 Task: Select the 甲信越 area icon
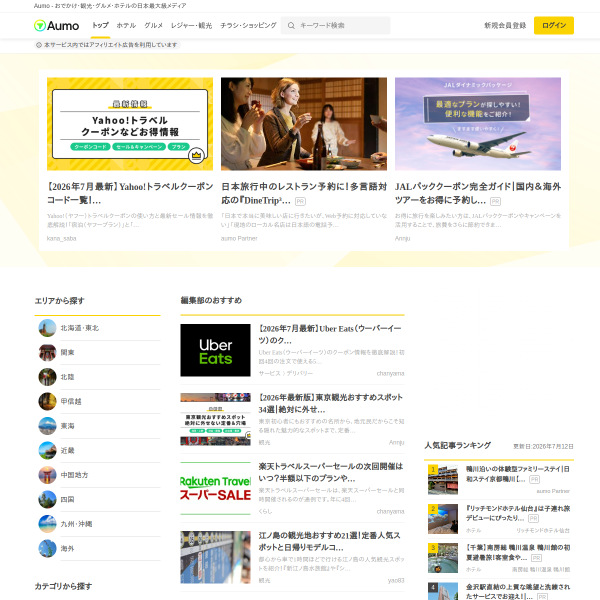[47, 401]
